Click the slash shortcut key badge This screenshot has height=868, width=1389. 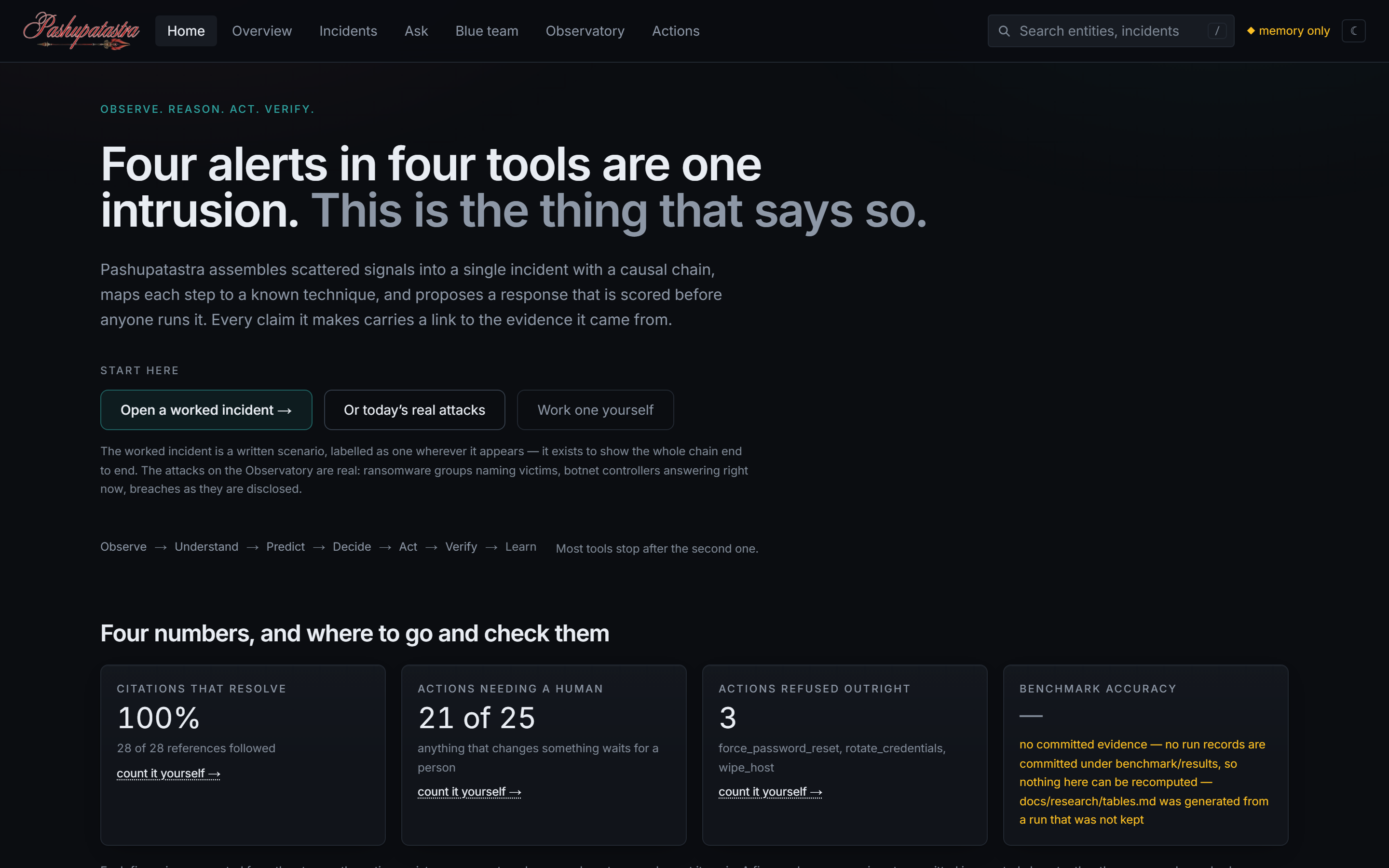click(x=1216, y=31)
